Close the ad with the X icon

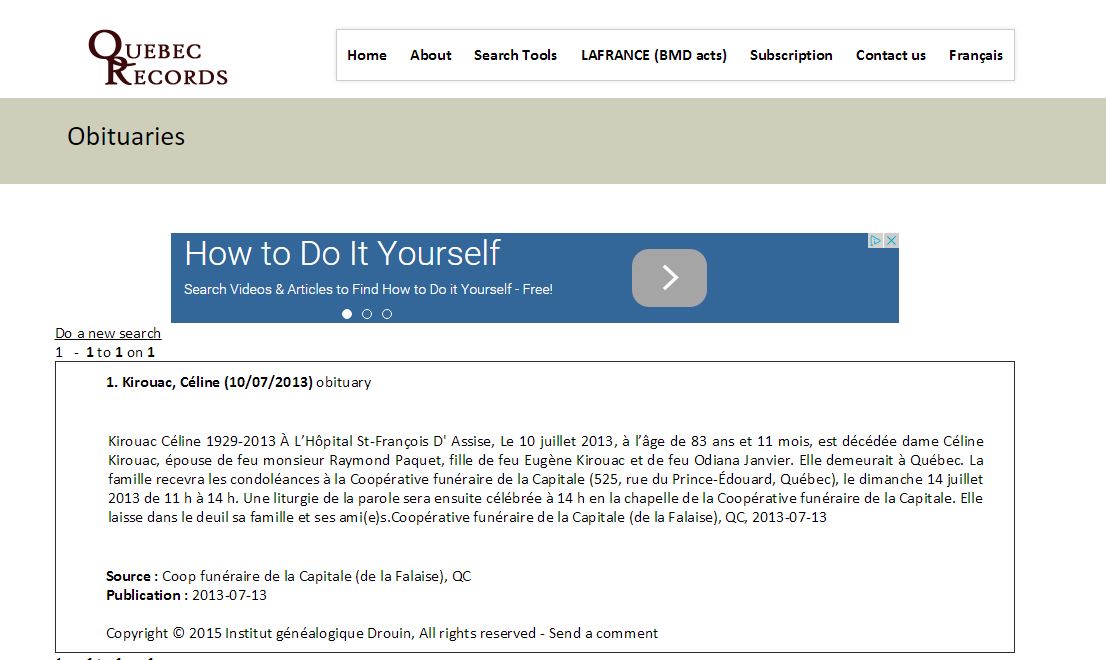(892, 240)
